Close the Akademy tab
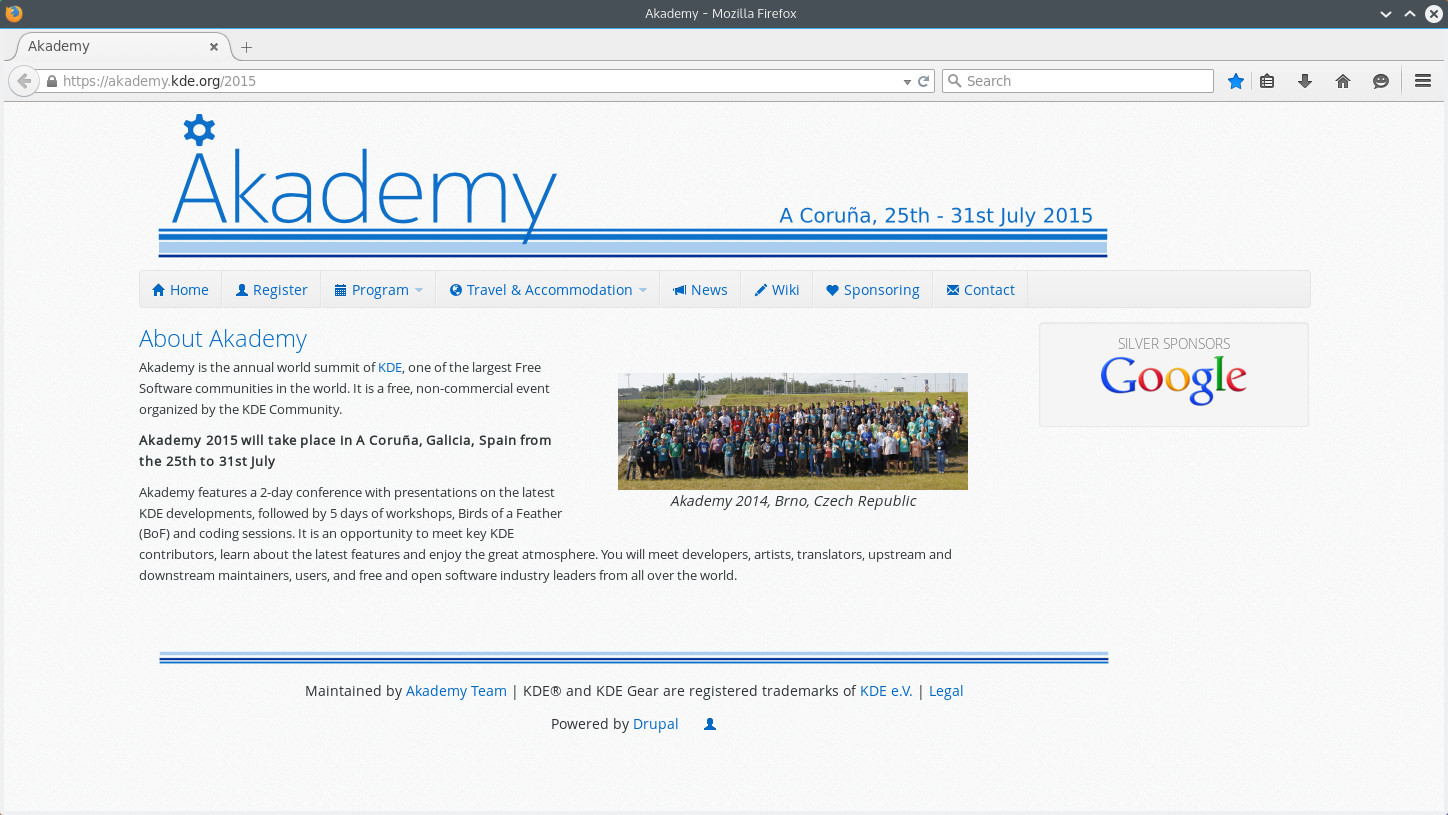This screenshot has width=1448, height=815. coord(214,46)
